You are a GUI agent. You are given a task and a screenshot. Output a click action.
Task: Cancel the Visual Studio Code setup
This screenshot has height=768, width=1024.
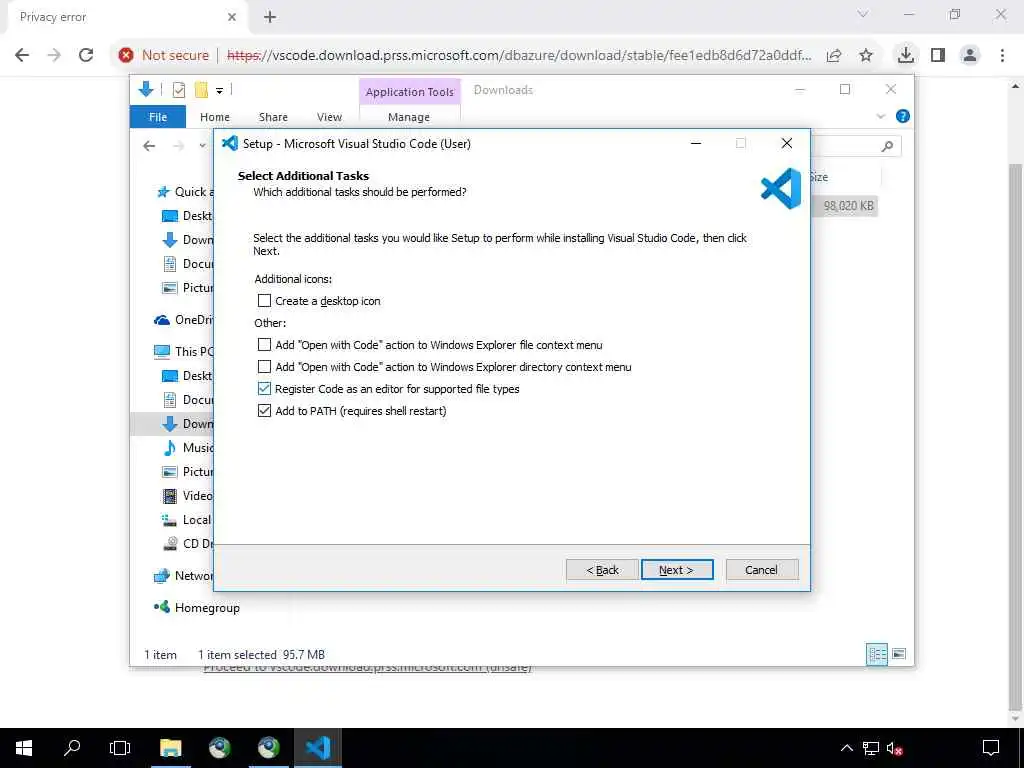tap(761, 569)
